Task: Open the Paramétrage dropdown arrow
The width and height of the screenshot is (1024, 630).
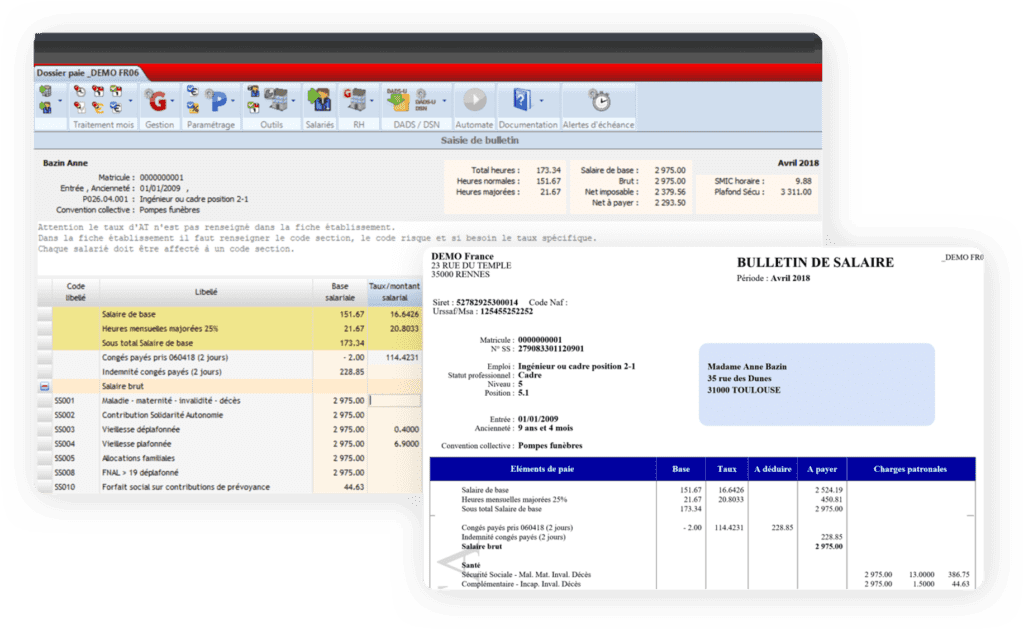Action: point(233,101)
